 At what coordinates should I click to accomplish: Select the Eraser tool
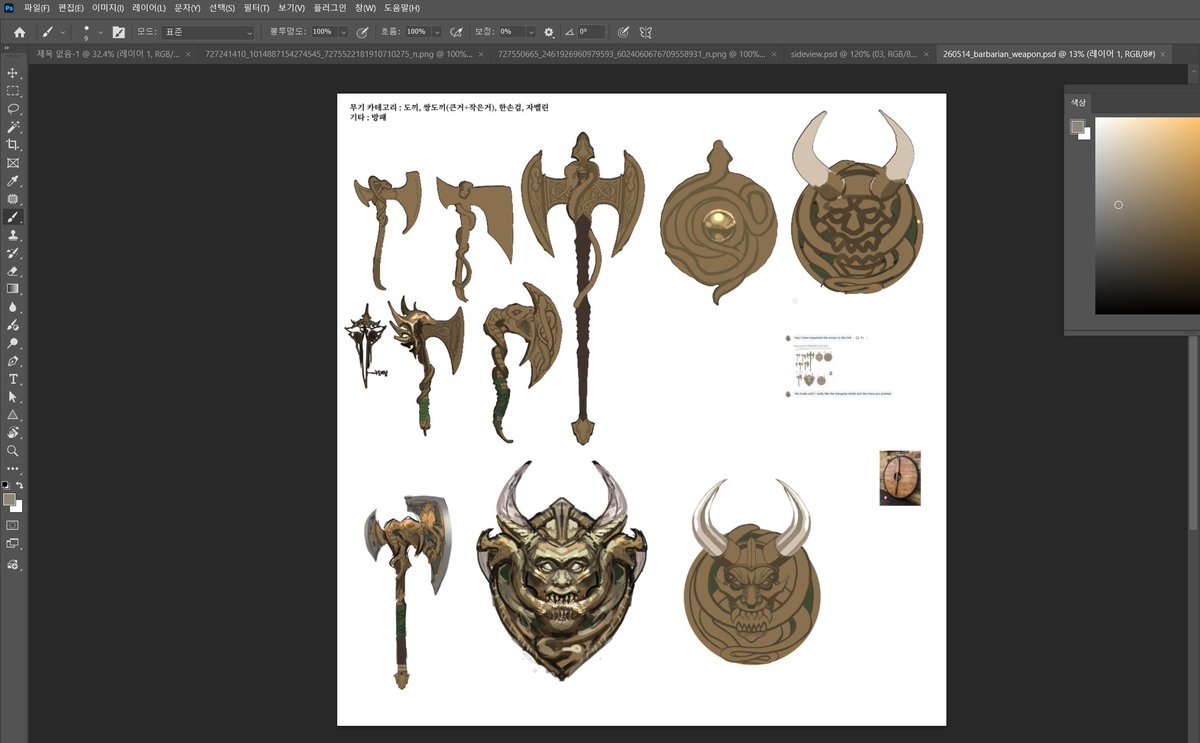pos(13,271)
